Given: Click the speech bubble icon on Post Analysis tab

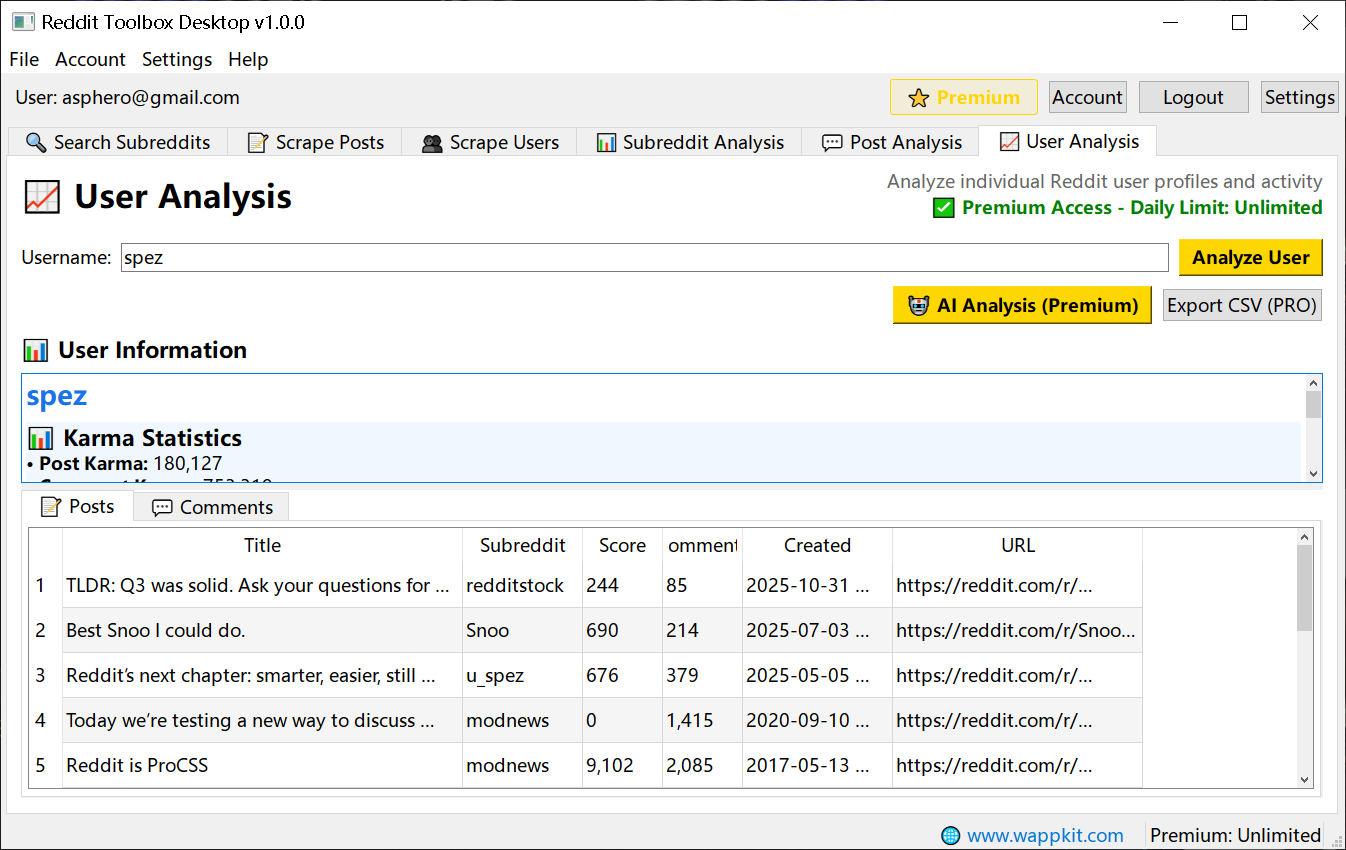Looking at the screenshot, I should tap(832, 143).
